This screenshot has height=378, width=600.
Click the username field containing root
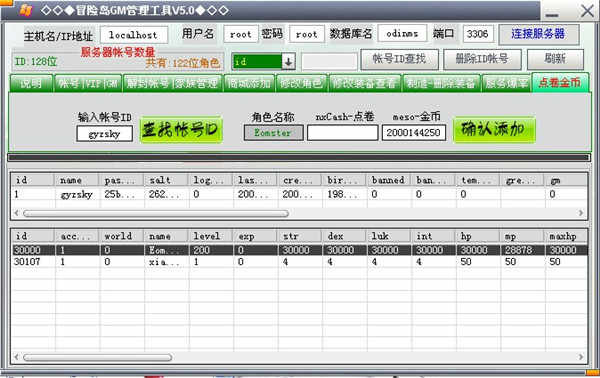tap(241, 35)
